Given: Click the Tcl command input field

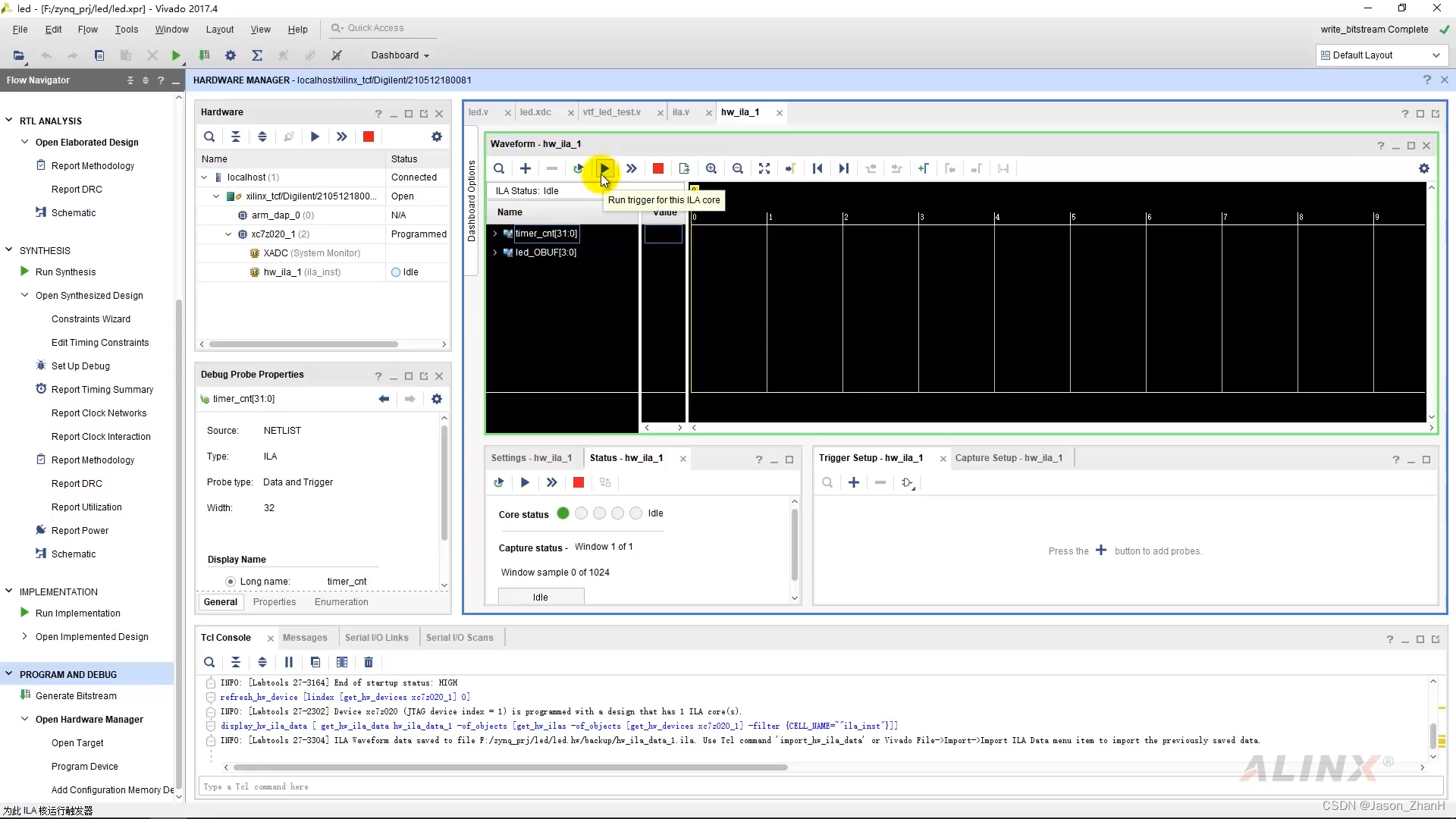Looking at the screenshot, I should [531, 787].
